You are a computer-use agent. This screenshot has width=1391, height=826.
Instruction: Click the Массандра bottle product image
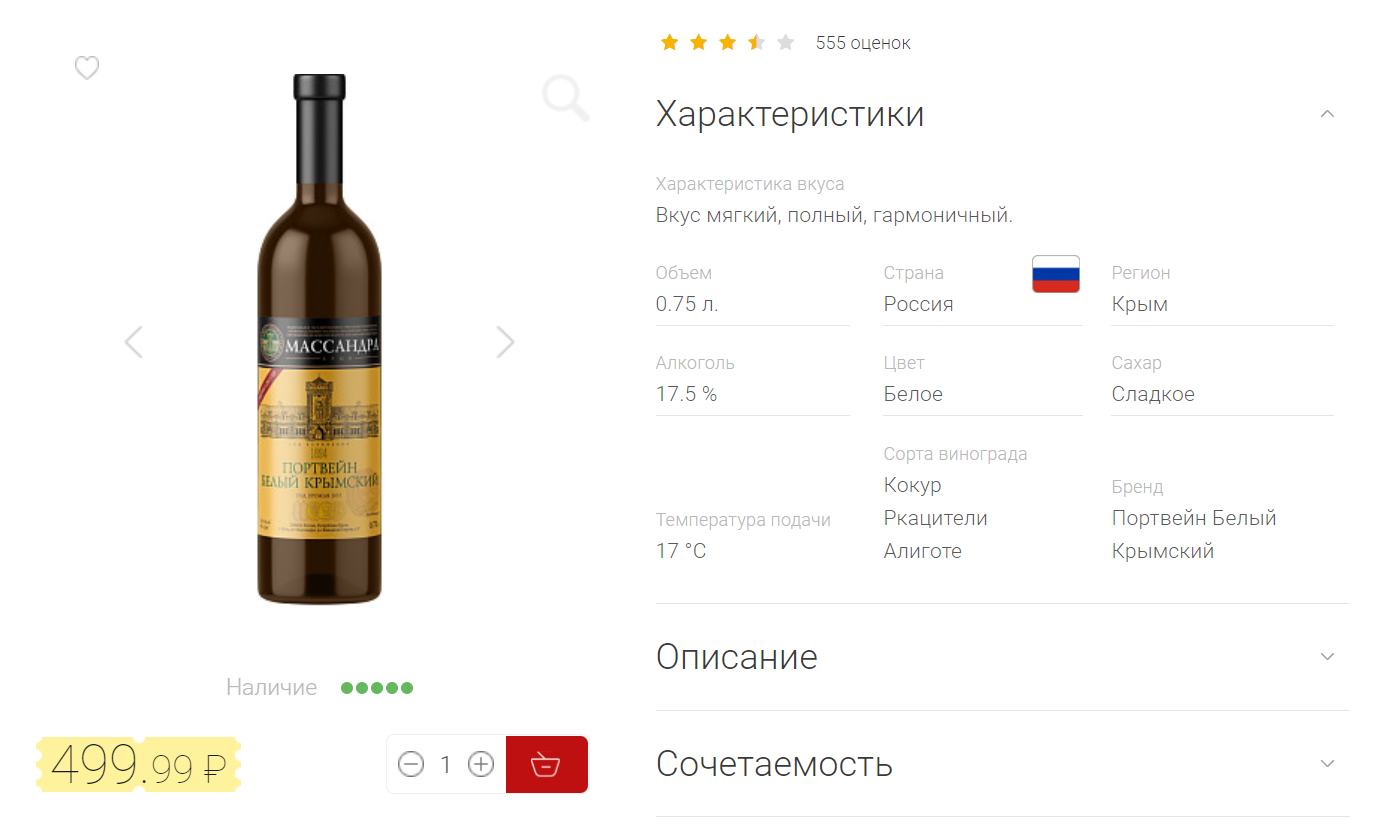tap(319, 340)
